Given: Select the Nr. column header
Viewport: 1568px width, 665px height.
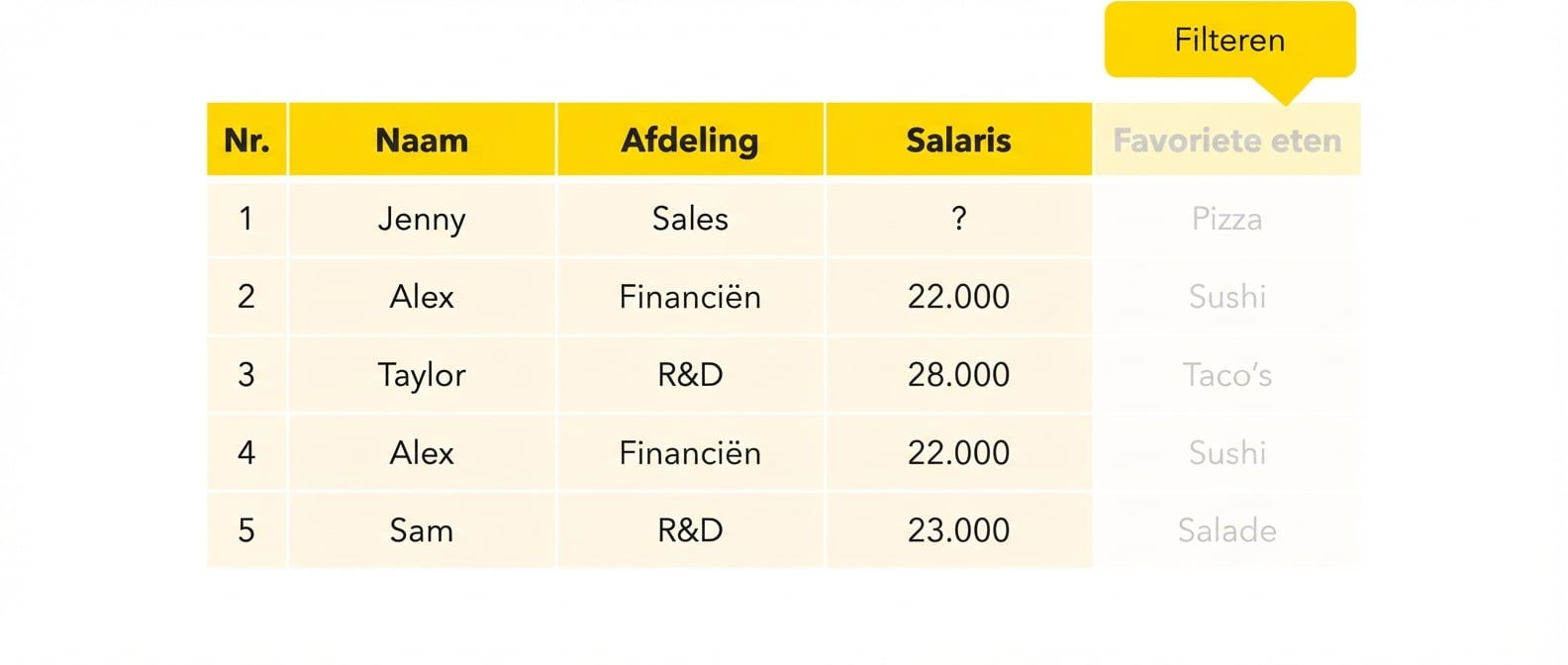Looking at the screenshot, I should (246, 141).
